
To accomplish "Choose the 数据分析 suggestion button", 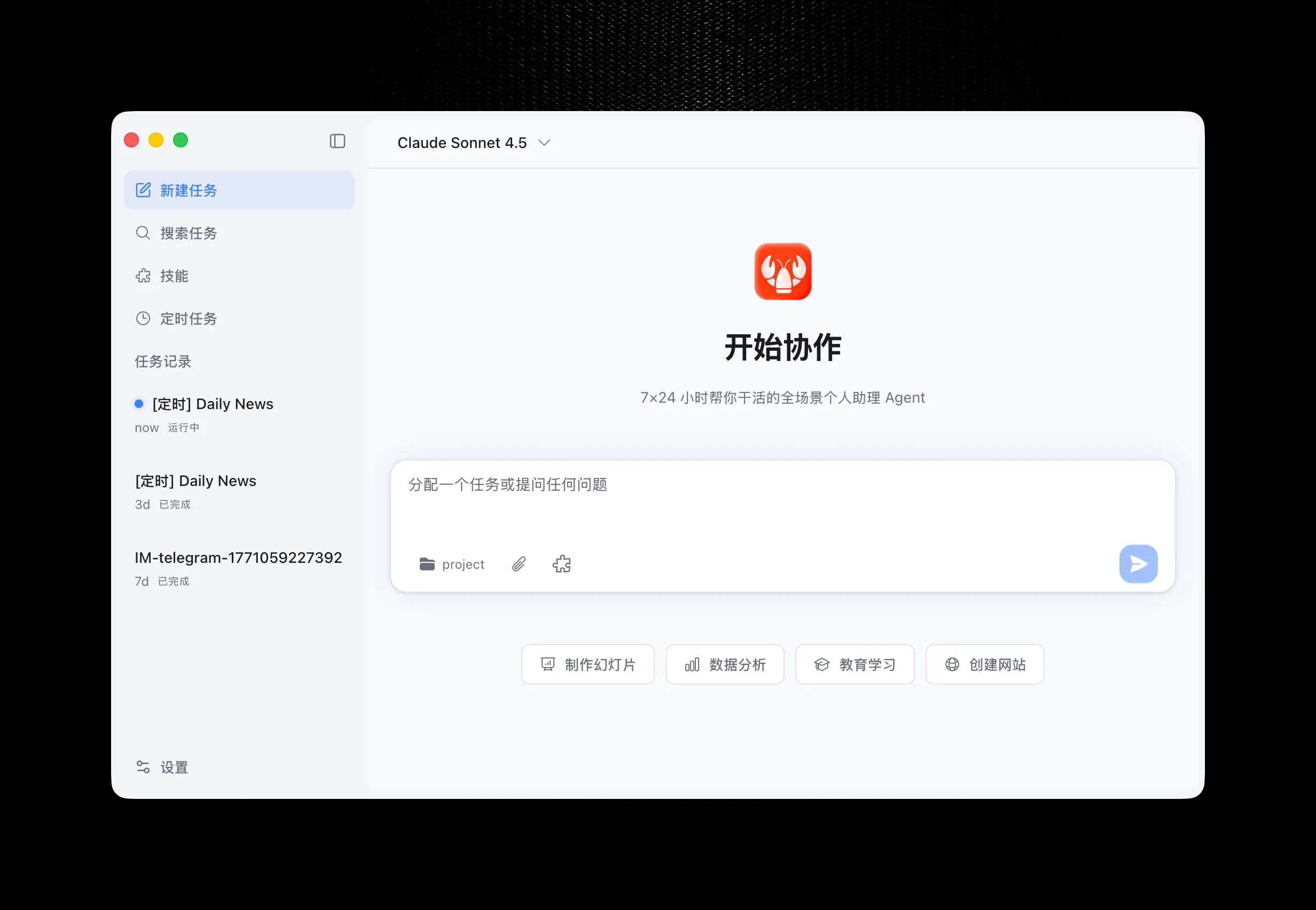I will click(725, 664).
